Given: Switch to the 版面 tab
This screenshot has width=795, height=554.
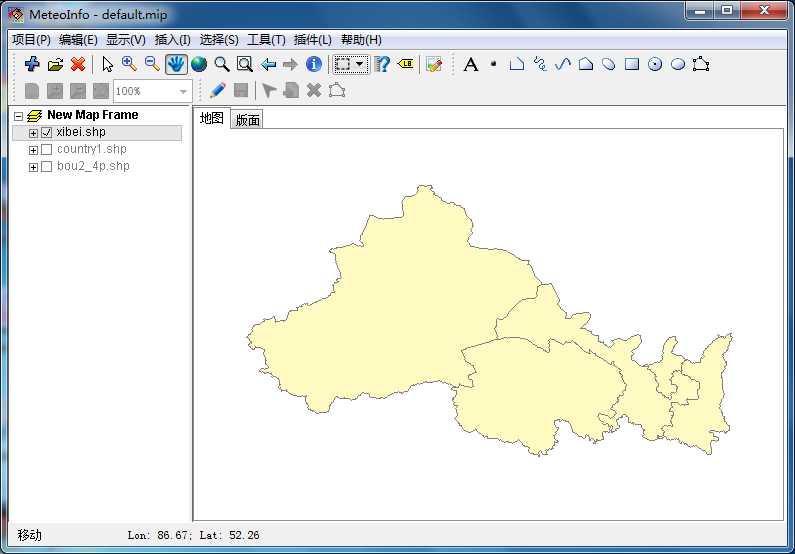Looking at the screenshot, I should pyautogui.click(x=247, y=120).
